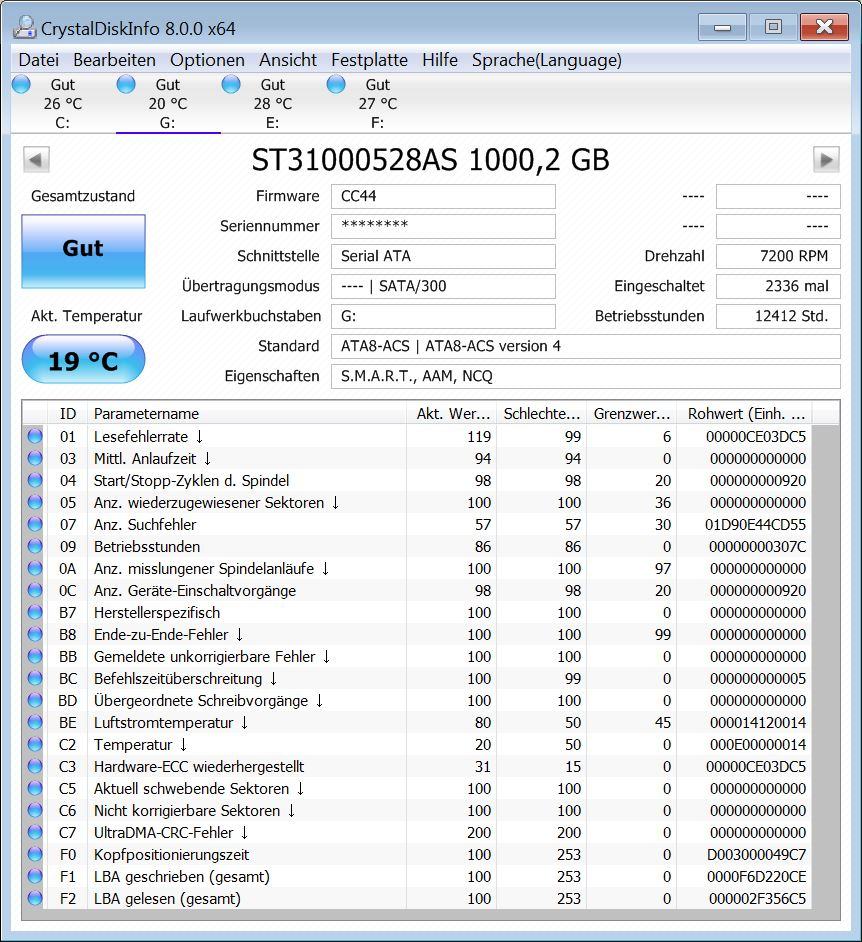
Task: Open the Datei menu
Action: click(x=38, y=60)
